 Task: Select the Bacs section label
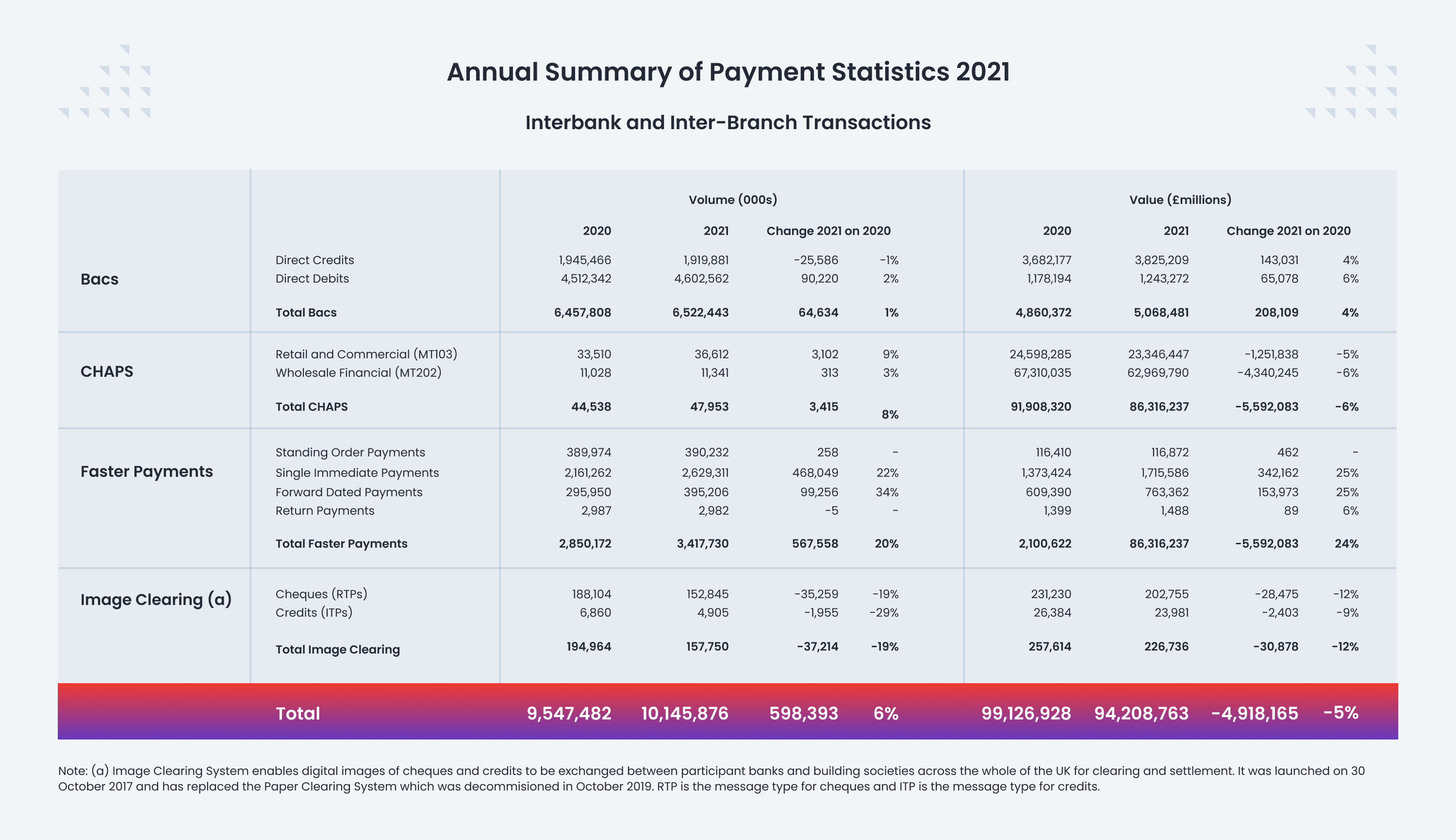(x=99, y=279)
